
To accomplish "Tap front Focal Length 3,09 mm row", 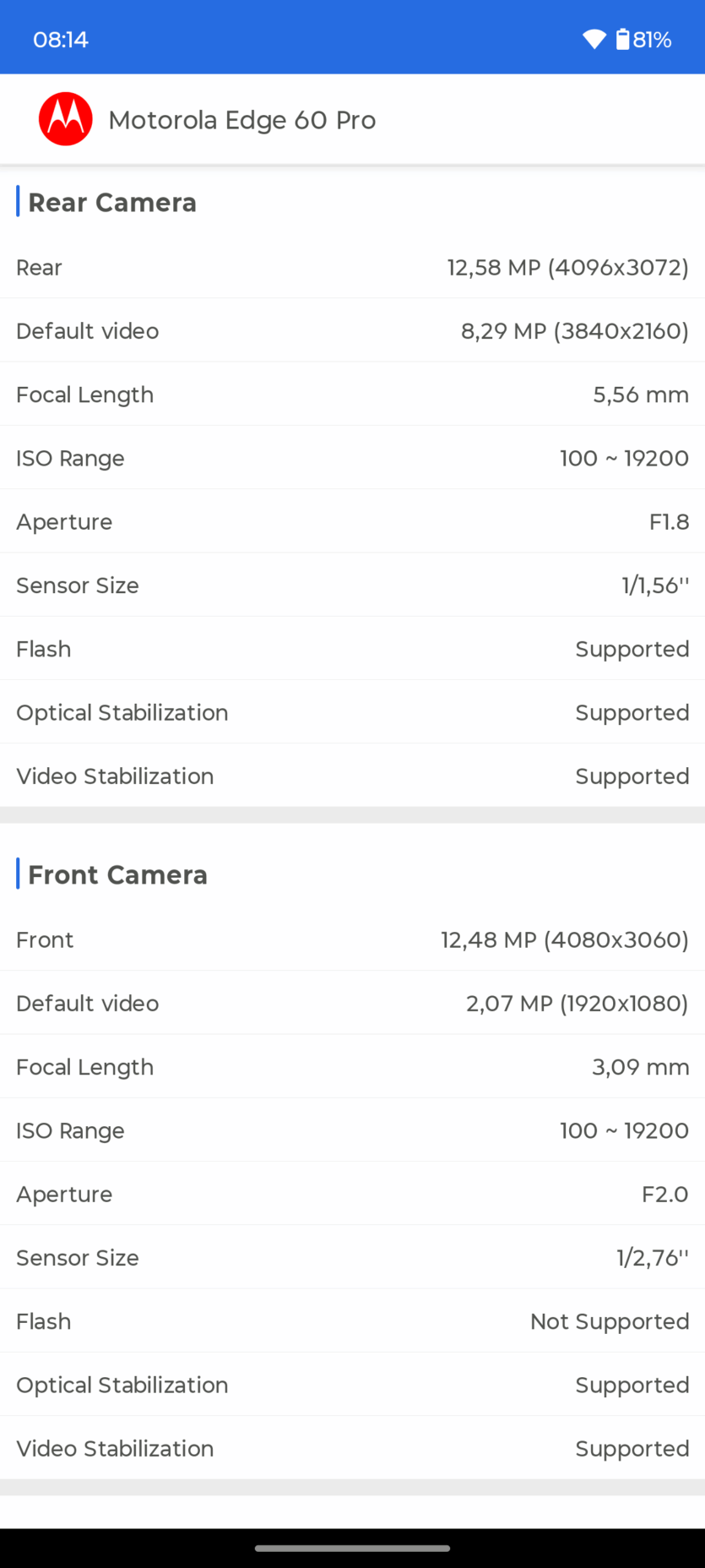I will pyautogui.click(x=352, y=1067).
